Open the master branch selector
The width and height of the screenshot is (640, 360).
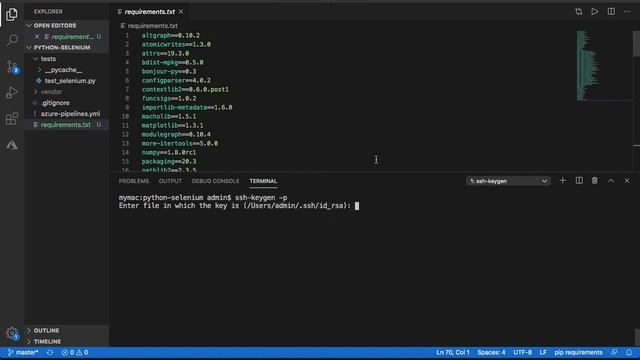23,352
